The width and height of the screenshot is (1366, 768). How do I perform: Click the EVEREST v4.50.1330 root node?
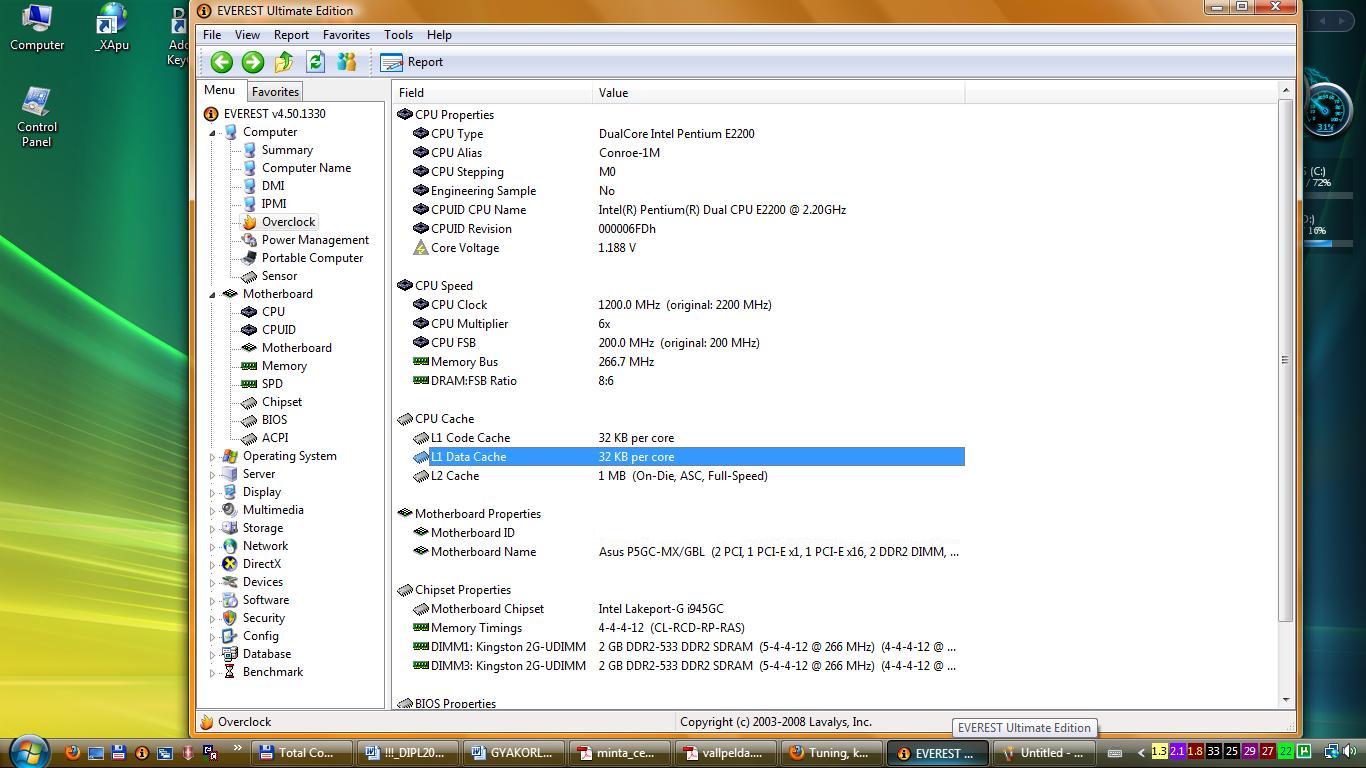point(274,114)
